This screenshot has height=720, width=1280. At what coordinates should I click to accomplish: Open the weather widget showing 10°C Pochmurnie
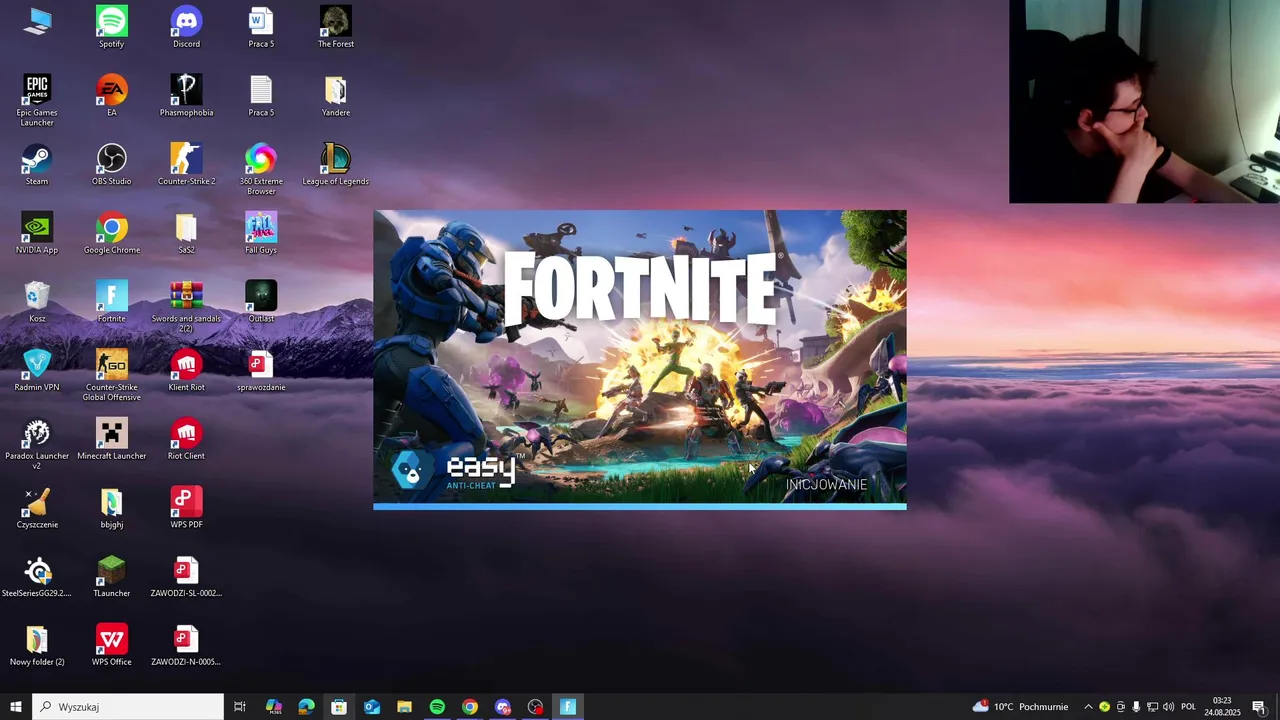[x=1020, y=707]
